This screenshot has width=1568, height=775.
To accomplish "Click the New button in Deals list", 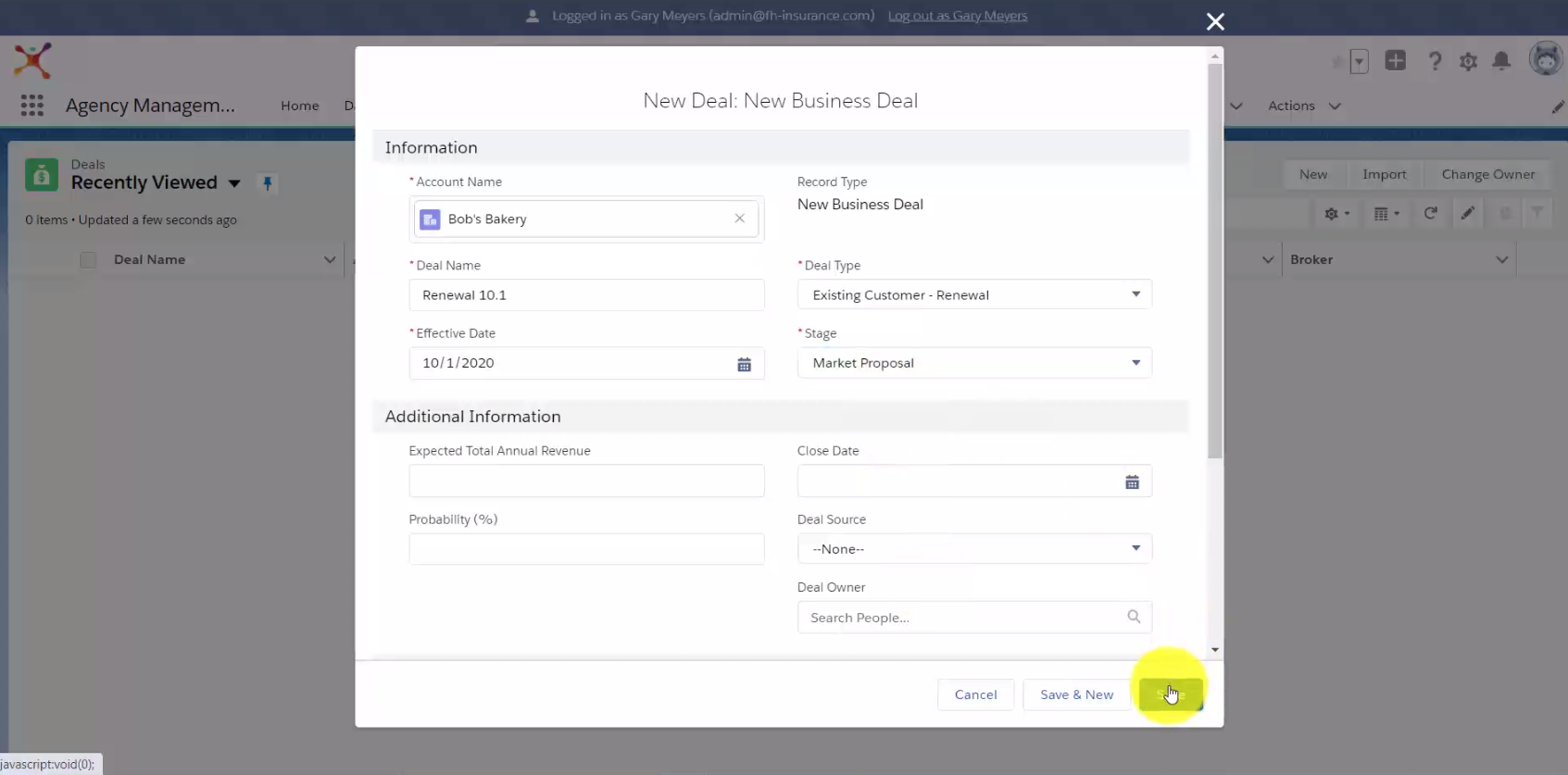I will [1313, 174].
